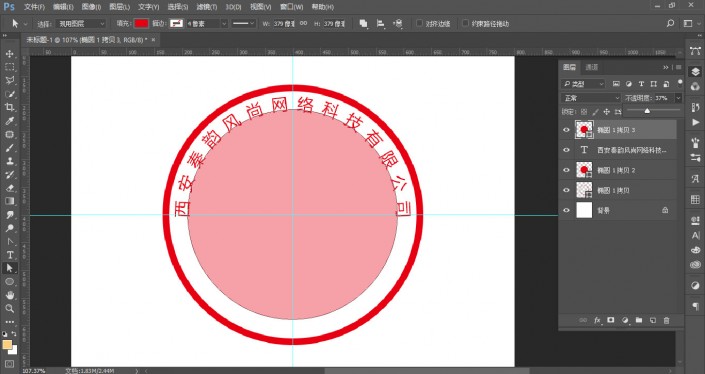
Task: Toggle lock transparent pixels
Action: (x=584, y=111)
